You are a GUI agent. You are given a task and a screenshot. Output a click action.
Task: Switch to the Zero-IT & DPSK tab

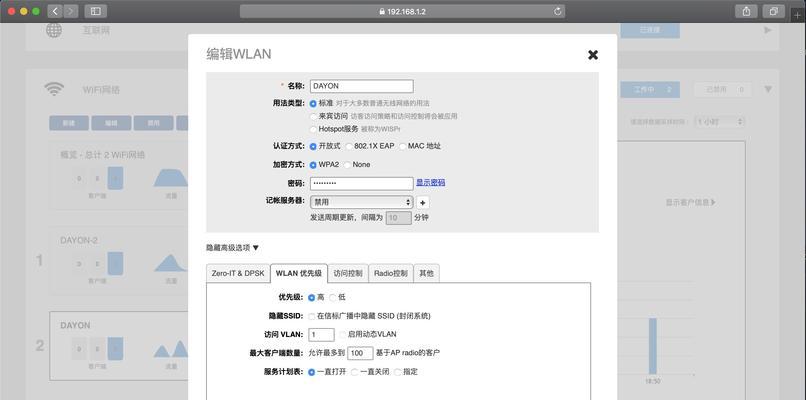point(237,274)
